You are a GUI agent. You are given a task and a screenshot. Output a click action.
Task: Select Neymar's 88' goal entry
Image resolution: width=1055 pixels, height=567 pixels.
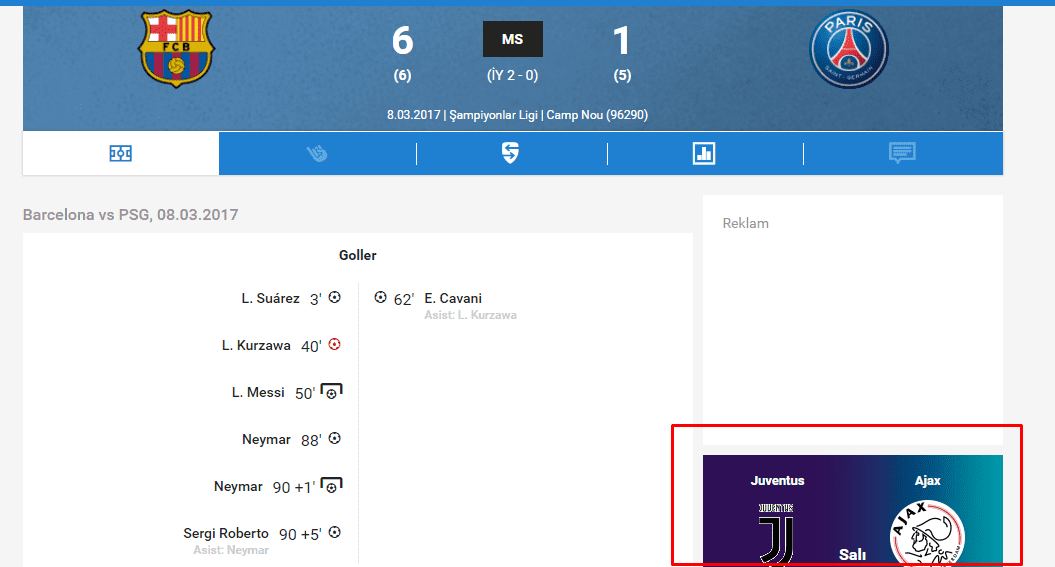pyautogui.click(x=266, y=440)
